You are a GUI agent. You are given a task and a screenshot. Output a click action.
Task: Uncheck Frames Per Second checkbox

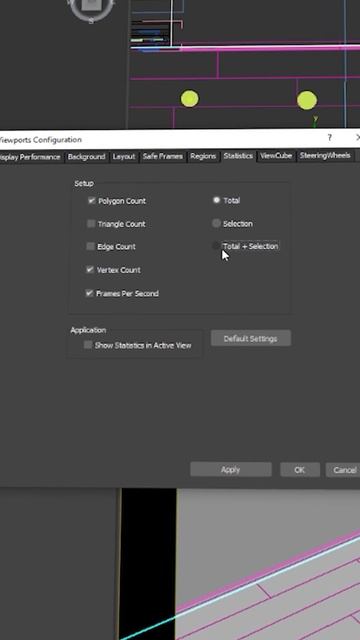[89, 293]
